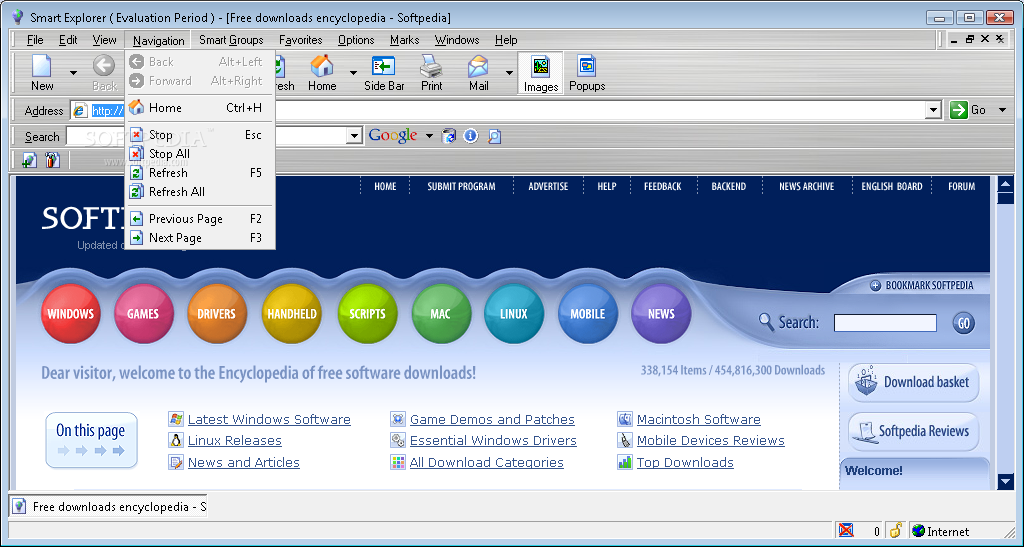Choose Next Page in Navigation menu
1024x547 pixels.
[200, 238]
